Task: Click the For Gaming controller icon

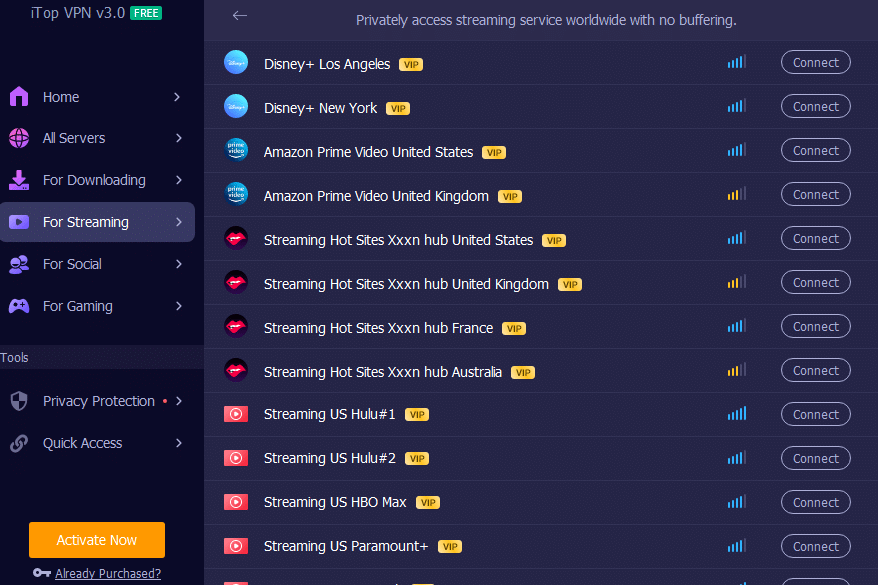Action: [18, 306]
